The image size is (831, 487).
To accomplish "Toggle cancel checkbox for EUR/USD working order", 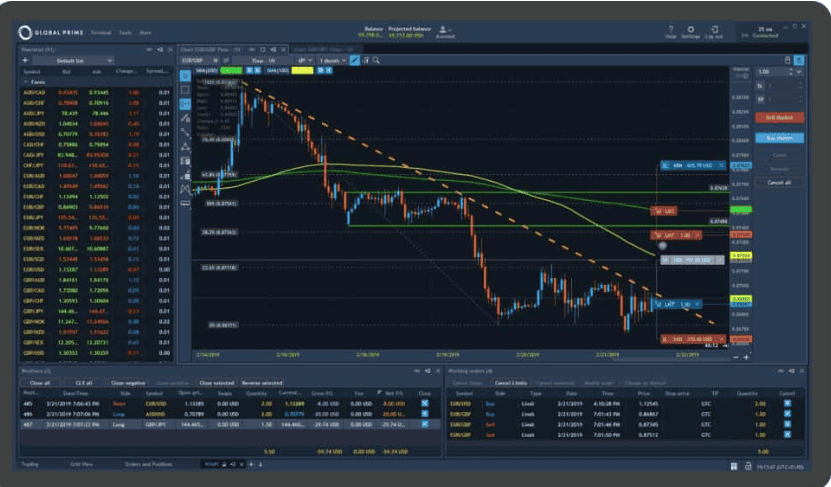I will pos(786,403).
